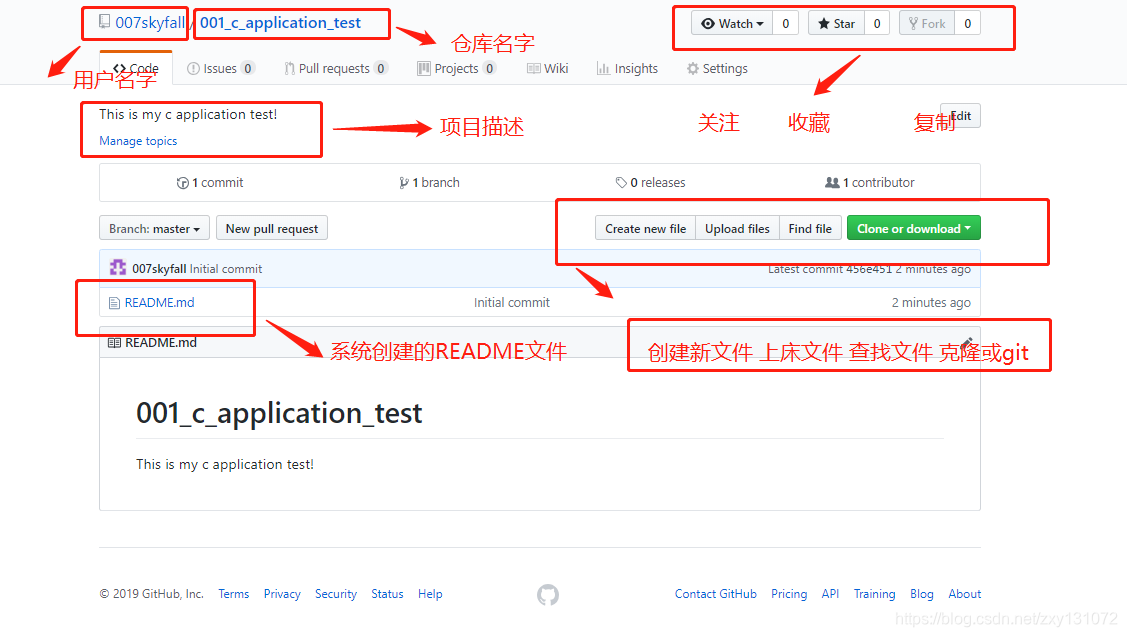The height and width of the screenshot is (637, 1127).
Task: Edit the repository description
Action: point(960,116)
